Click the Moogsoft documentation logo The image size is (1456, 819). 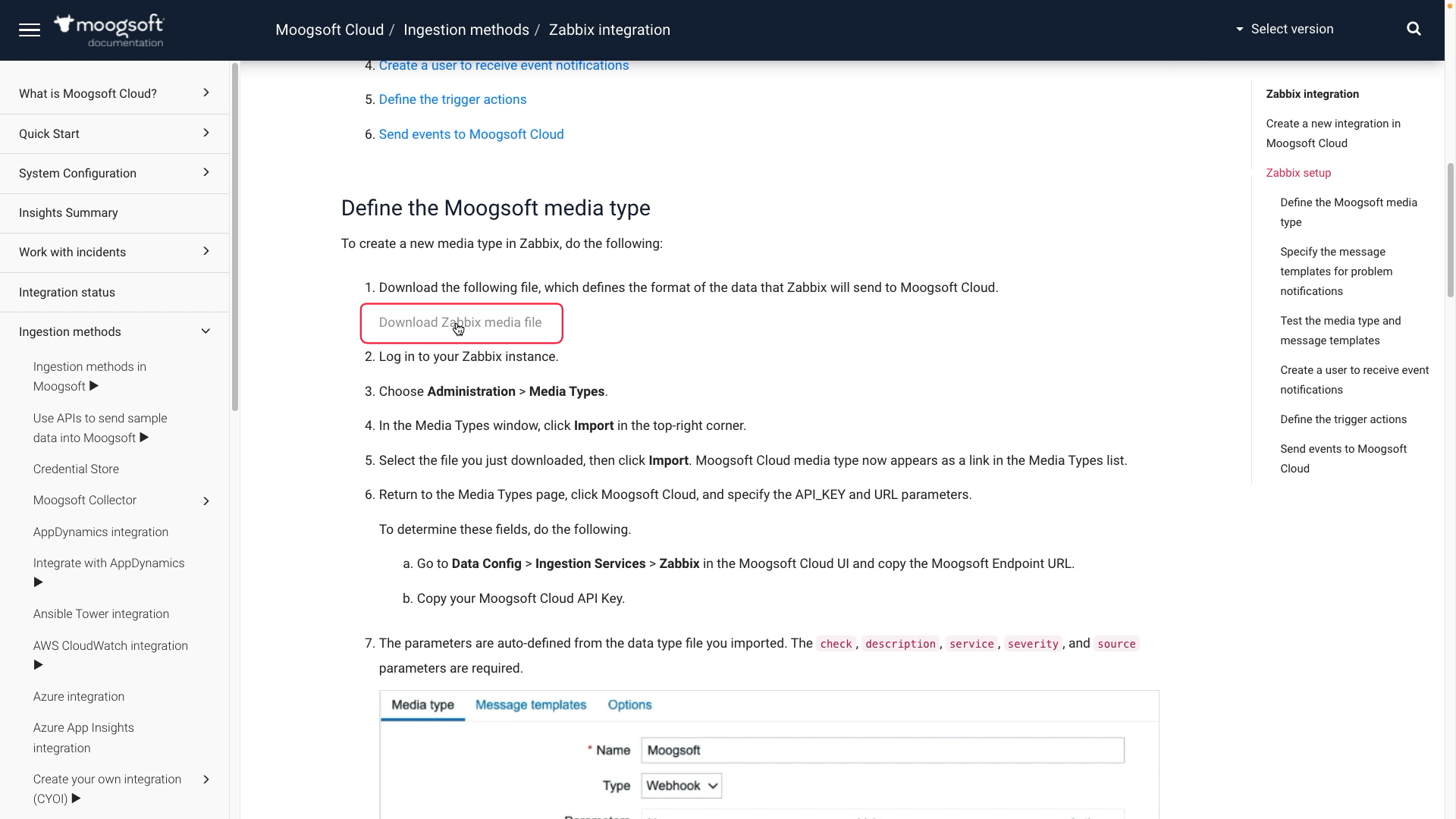click(108, 30)
